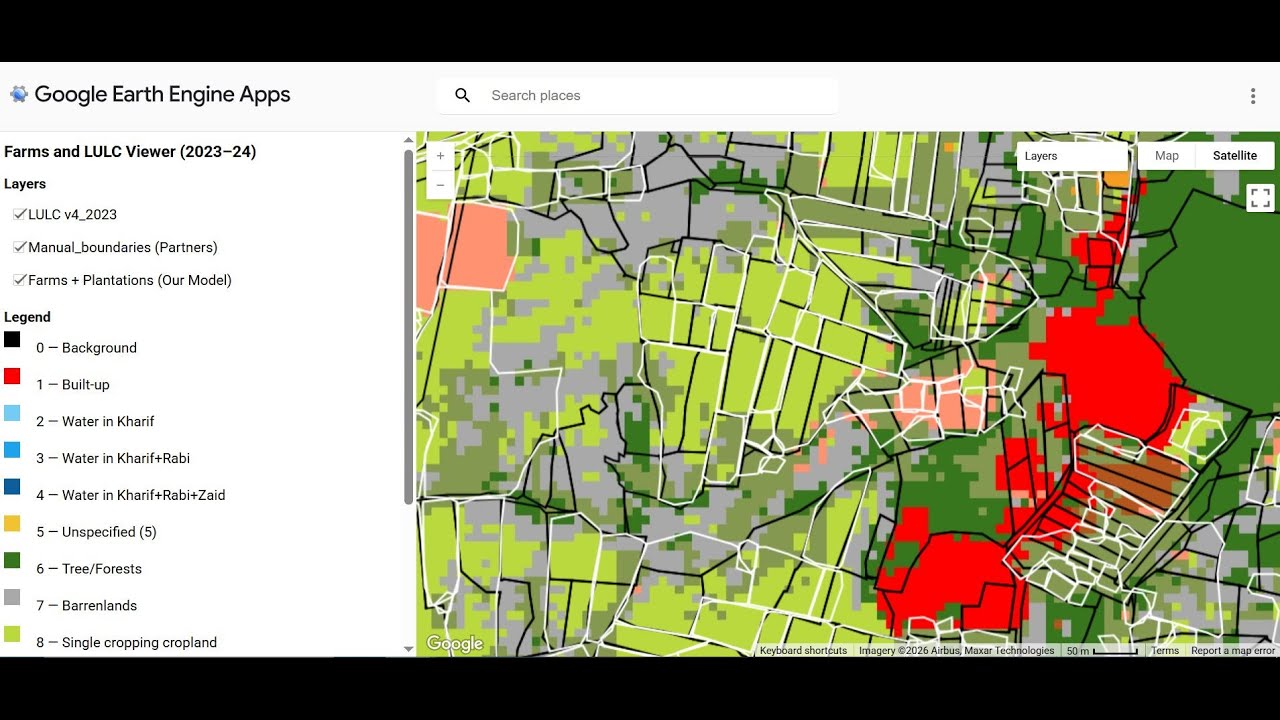
Task: Click the red Built-up legend swatch
Action: tap(12, 376)
